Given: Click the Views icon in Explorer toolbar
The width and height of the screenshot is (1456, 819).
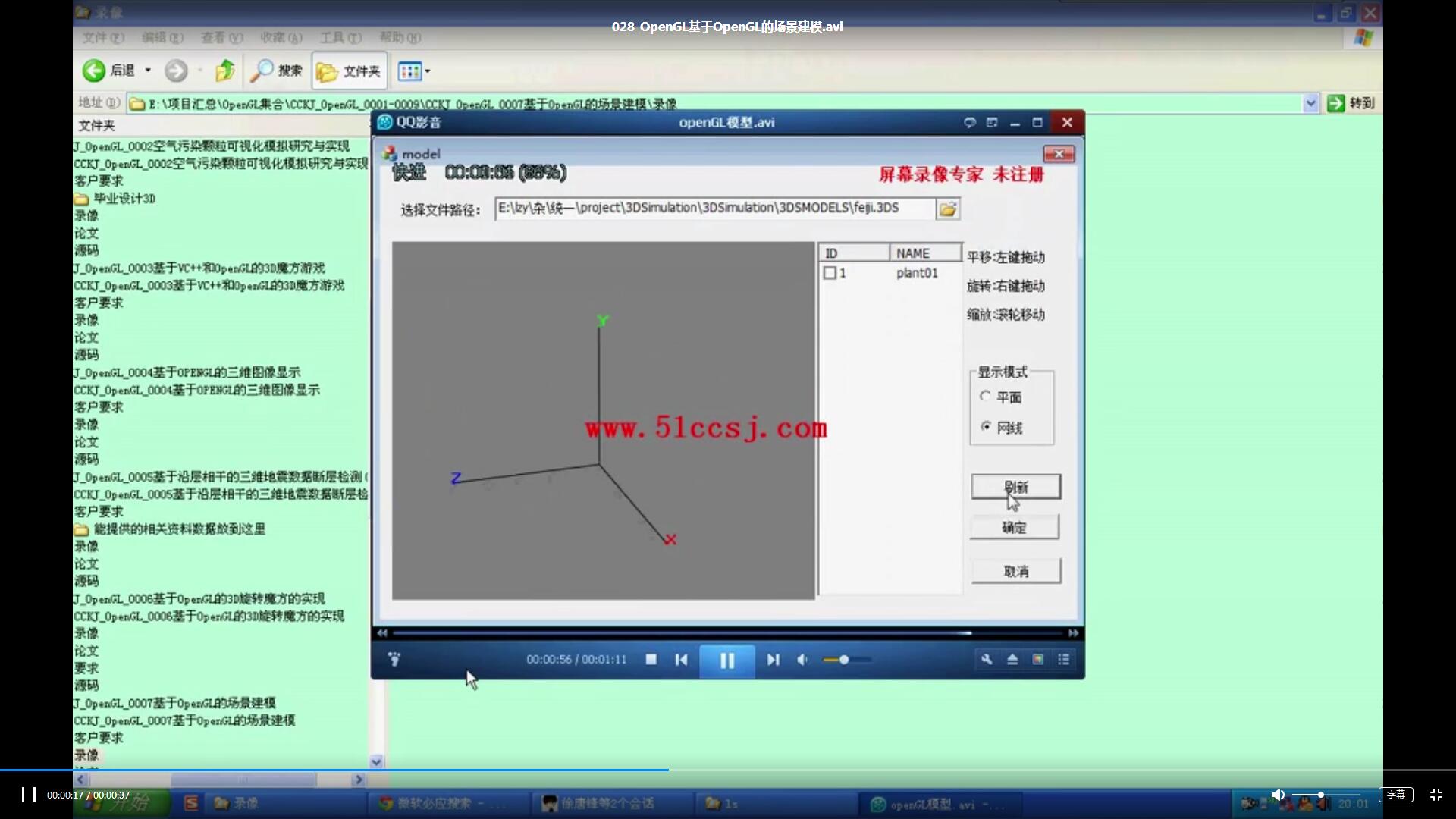Looking at the screenshot, I should pyautogui.click(x=409, y=71).
